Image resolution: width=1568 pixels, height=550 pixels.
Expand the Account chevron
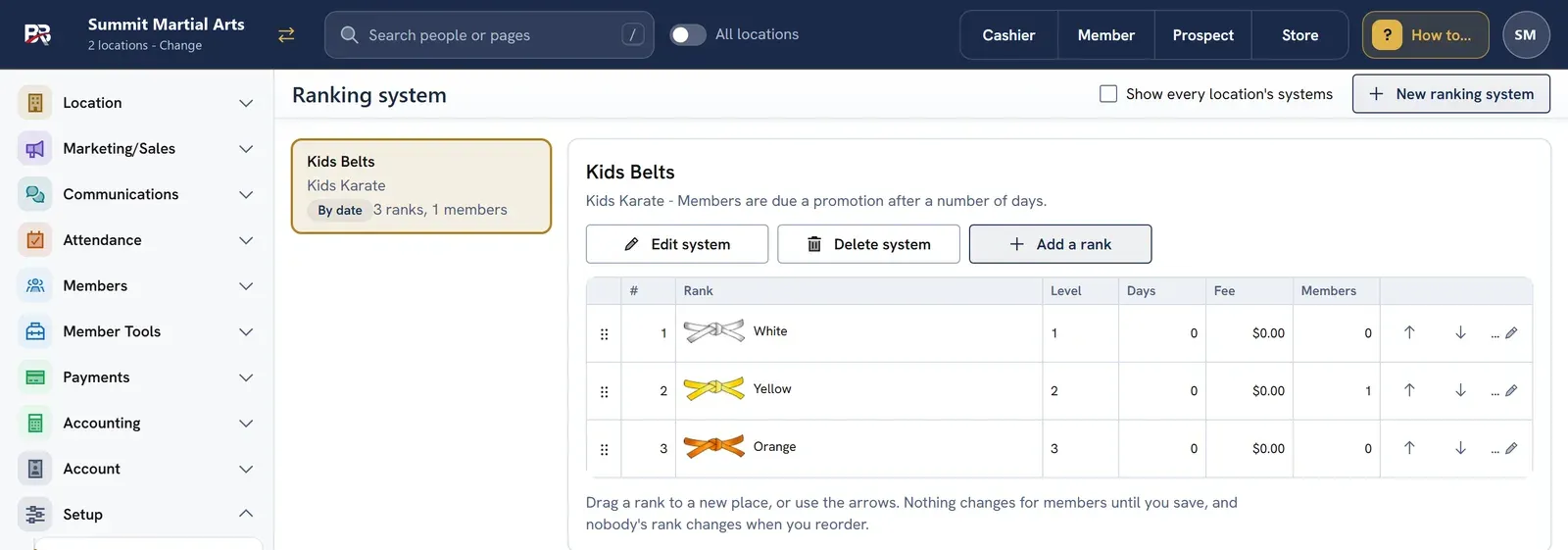[x=246, y=469]
